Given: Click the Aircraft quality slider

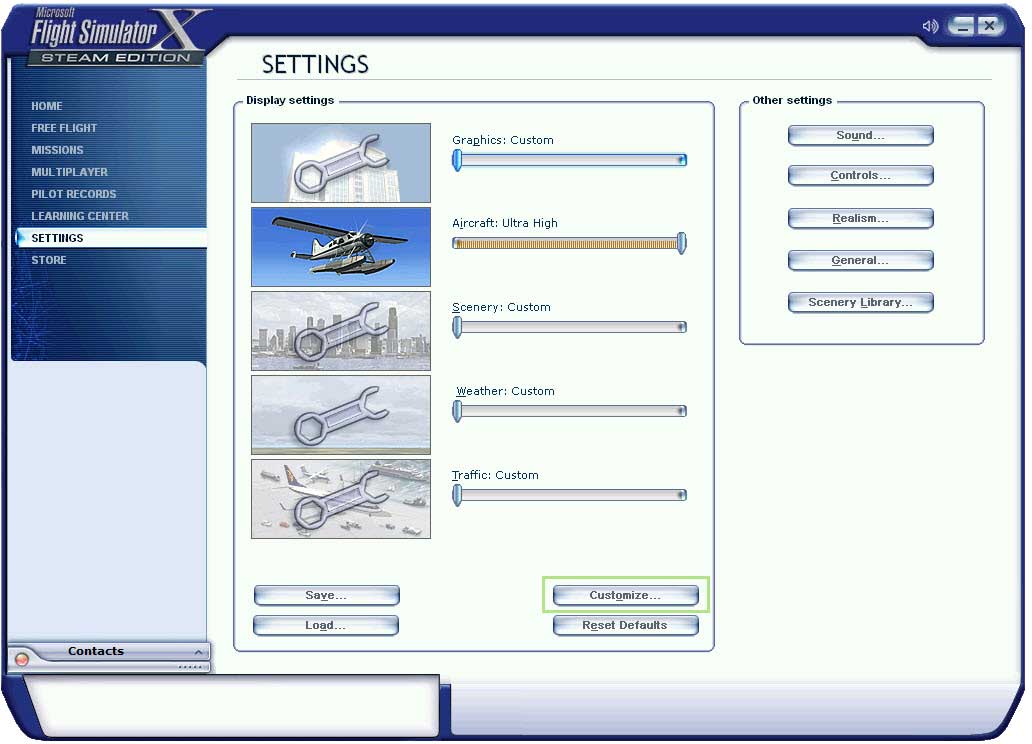Looking at the screenshot, I should click(569, 243).
